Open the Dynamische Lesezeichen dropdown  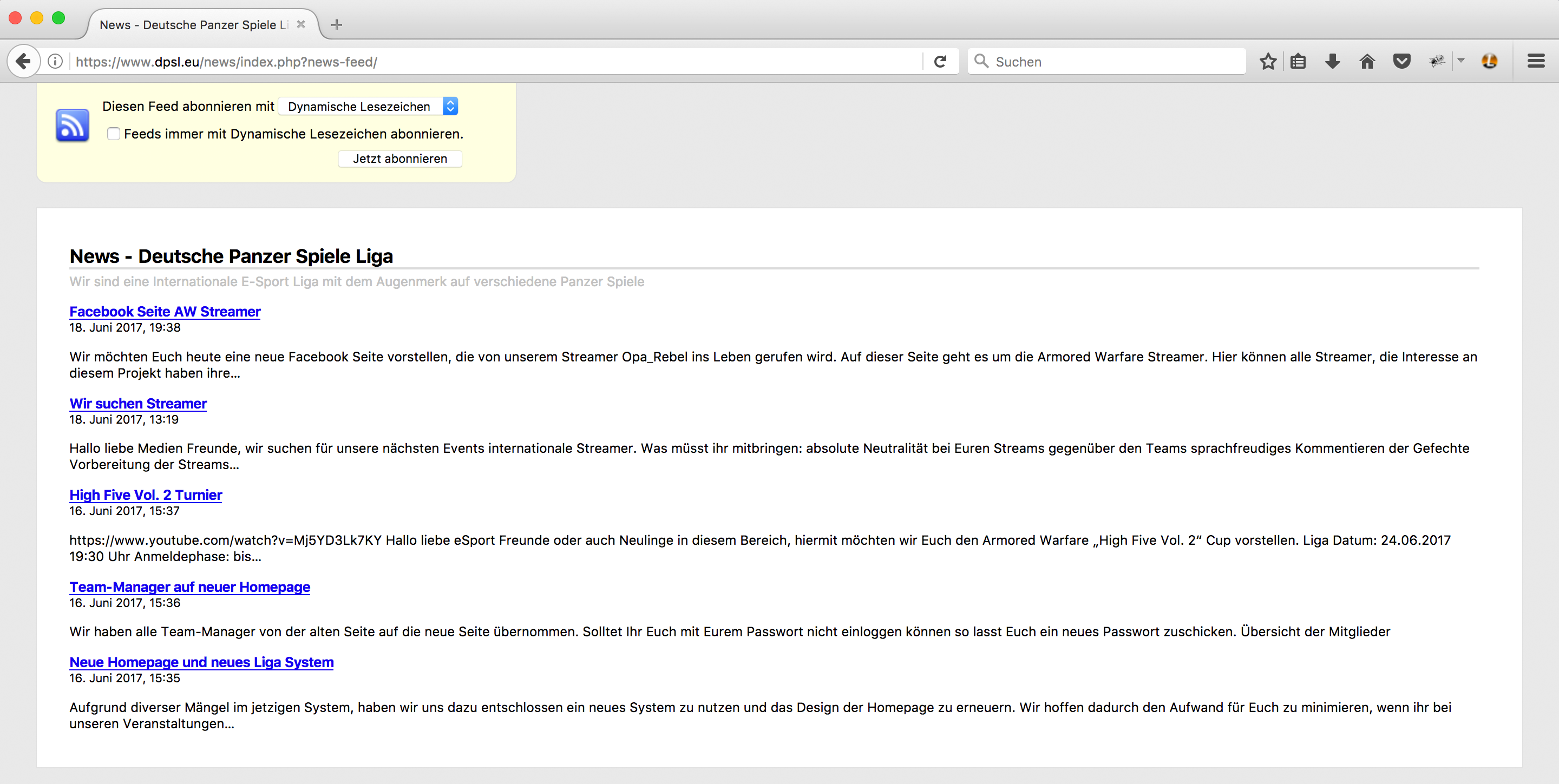(x=368, y=107)
